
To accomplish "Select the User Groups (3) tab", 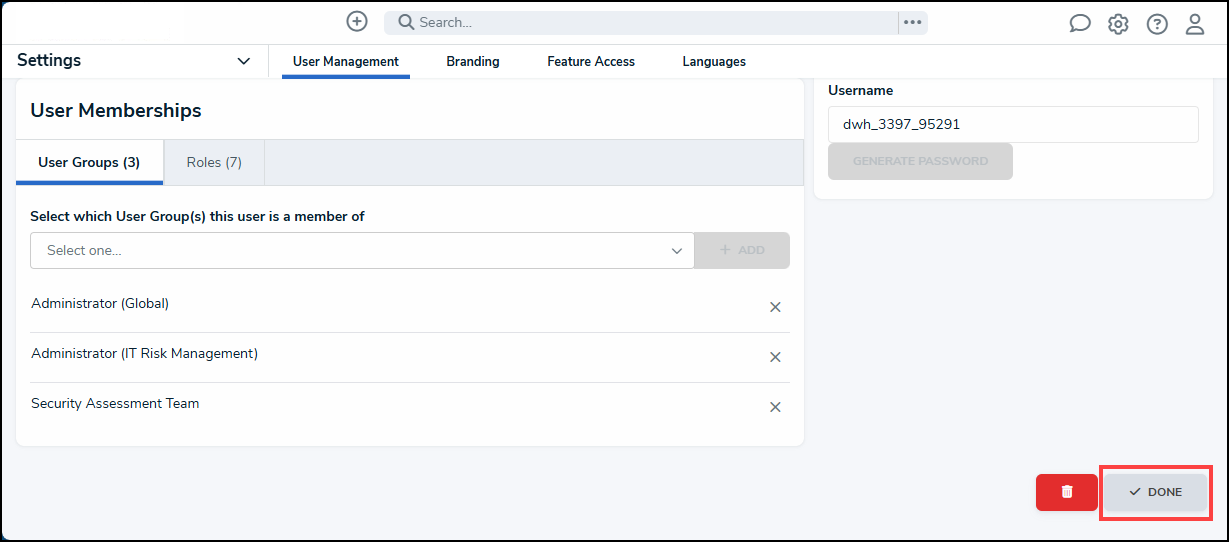I will (x=89, y=162).
